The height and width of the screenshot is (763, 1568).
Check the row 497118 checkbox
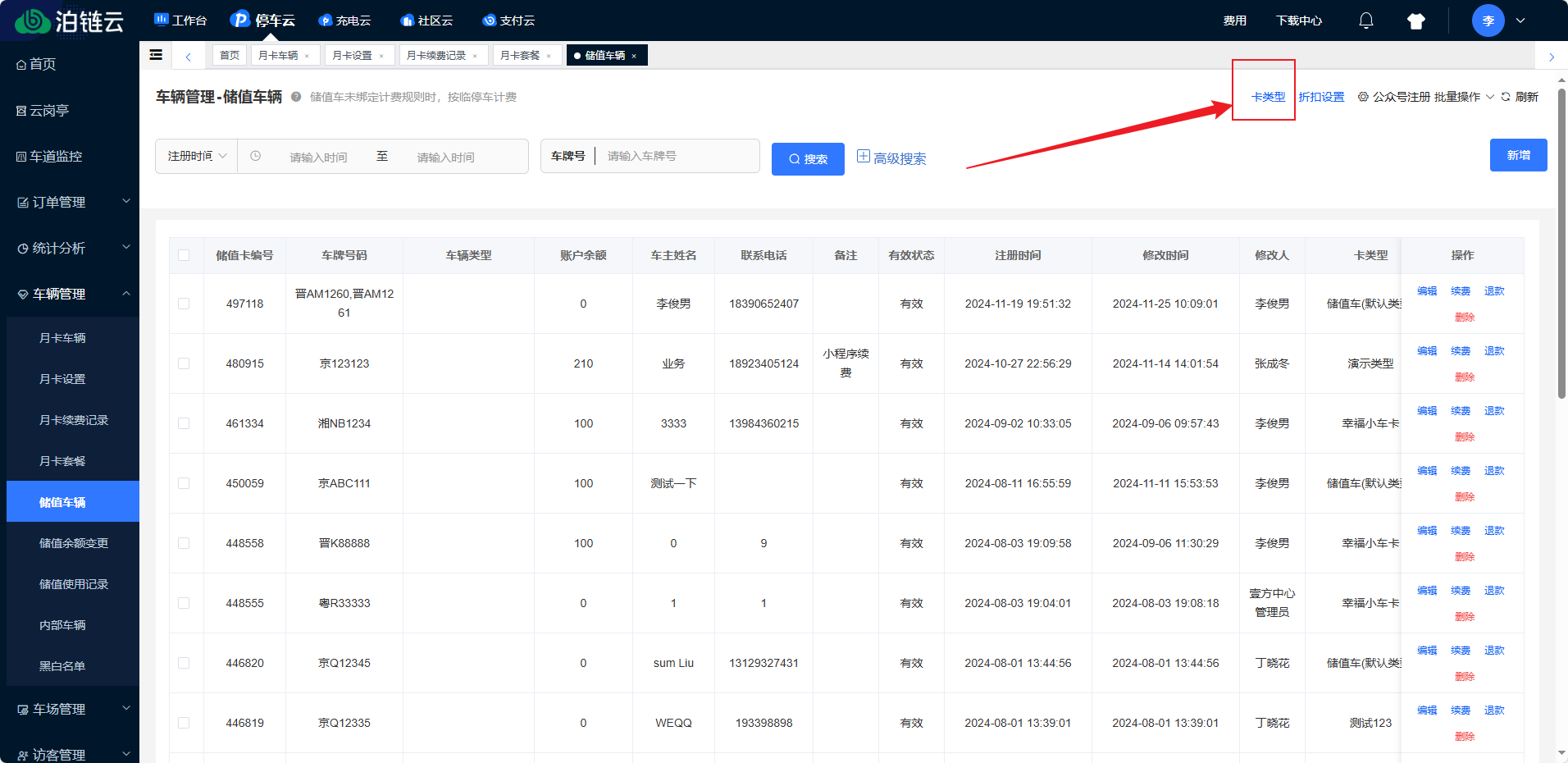[184, 304]
